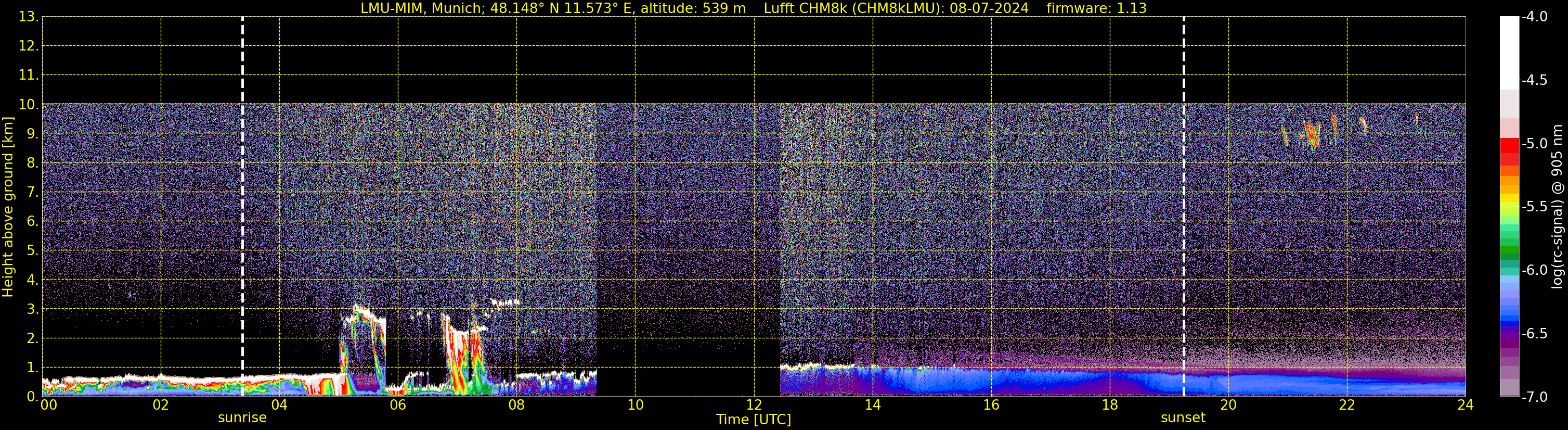Click the "11." tick on the height axis

point(29,75)
